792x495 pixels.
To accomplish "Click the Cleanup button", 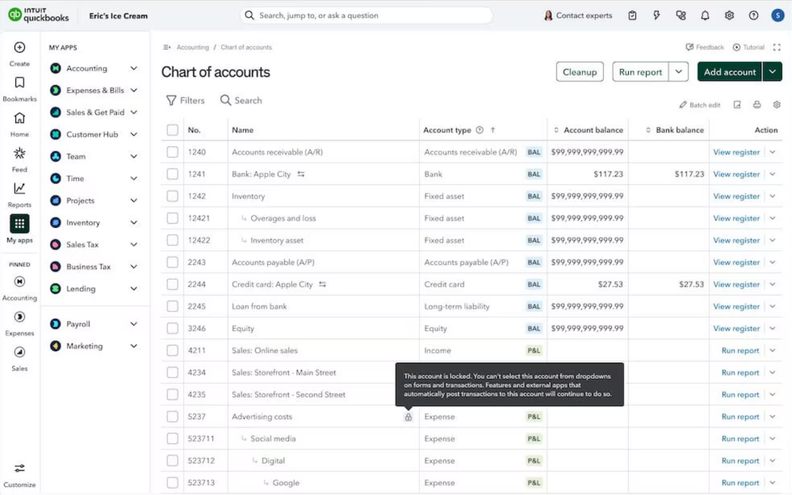I will tap(580, 72).
